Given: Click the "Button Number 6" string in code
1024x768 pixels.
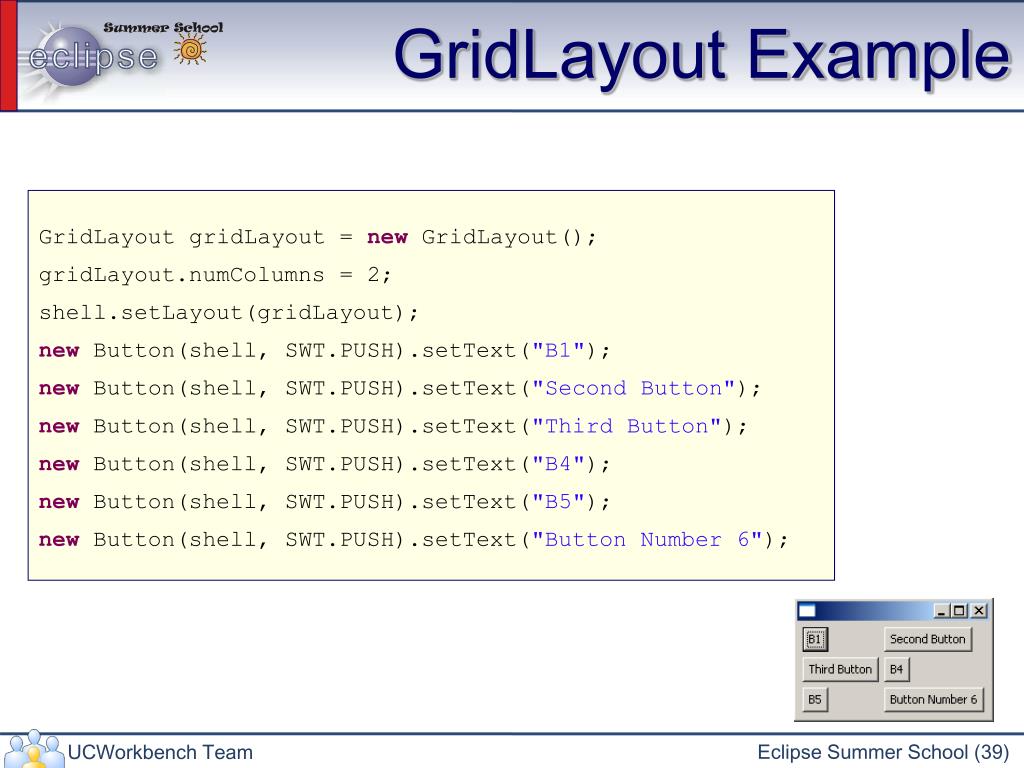Looking at the screenshot, I should pyautogui.click(x=647, y=540).
